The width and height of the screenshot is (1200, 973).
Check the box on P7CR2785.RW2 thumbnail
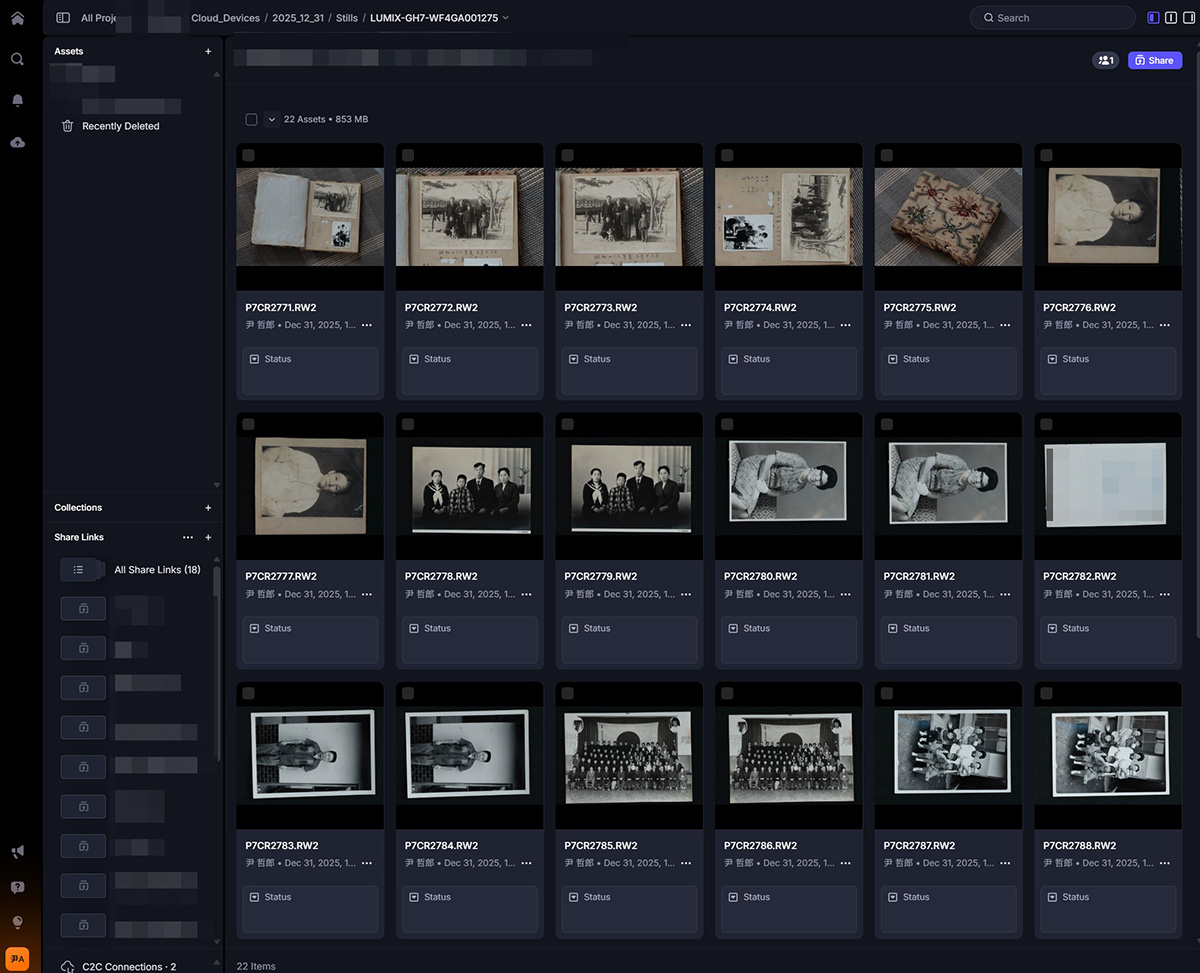tap(567, 693)
